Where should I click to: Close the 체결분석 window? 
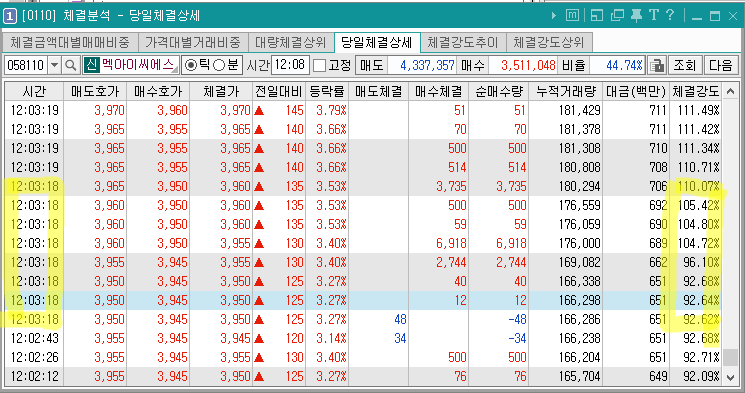733,16
